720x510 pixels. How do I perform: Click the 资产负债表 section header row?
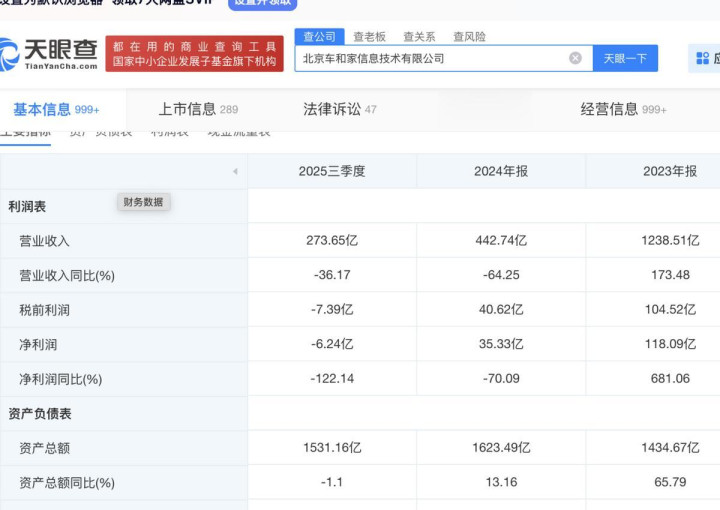click(40, 413)
